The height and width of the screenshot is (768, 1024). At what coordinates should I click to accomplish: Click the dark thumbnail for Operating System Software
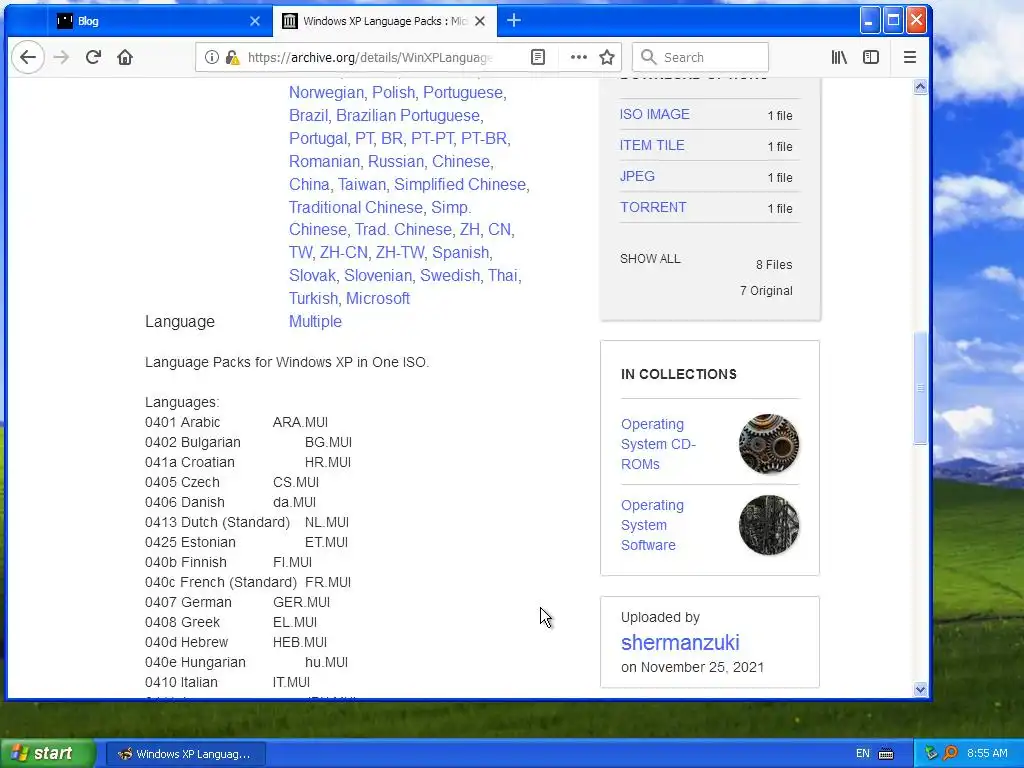point(769,525)
